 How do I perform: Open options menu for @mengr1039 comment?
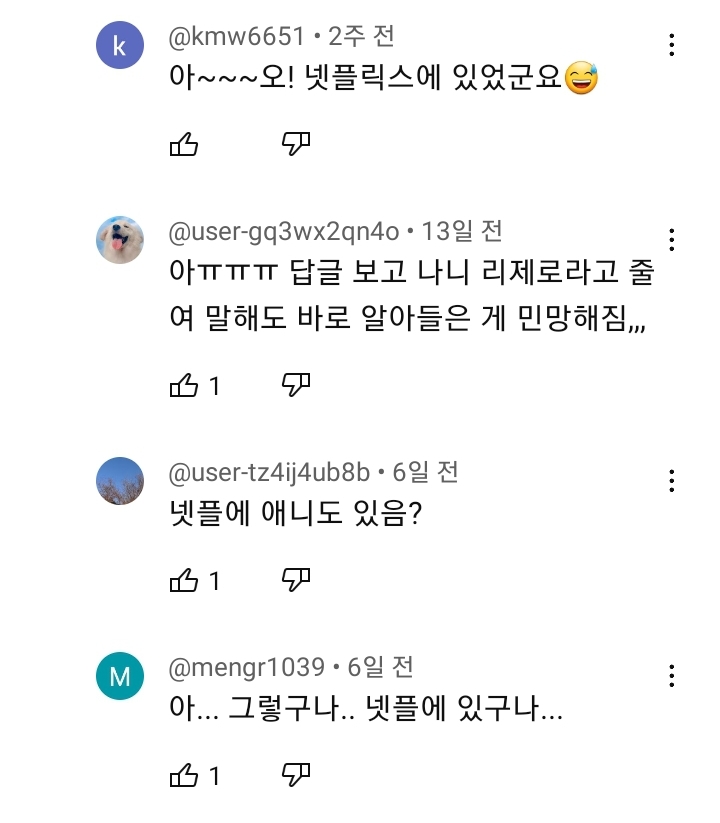tap(672, 674)
